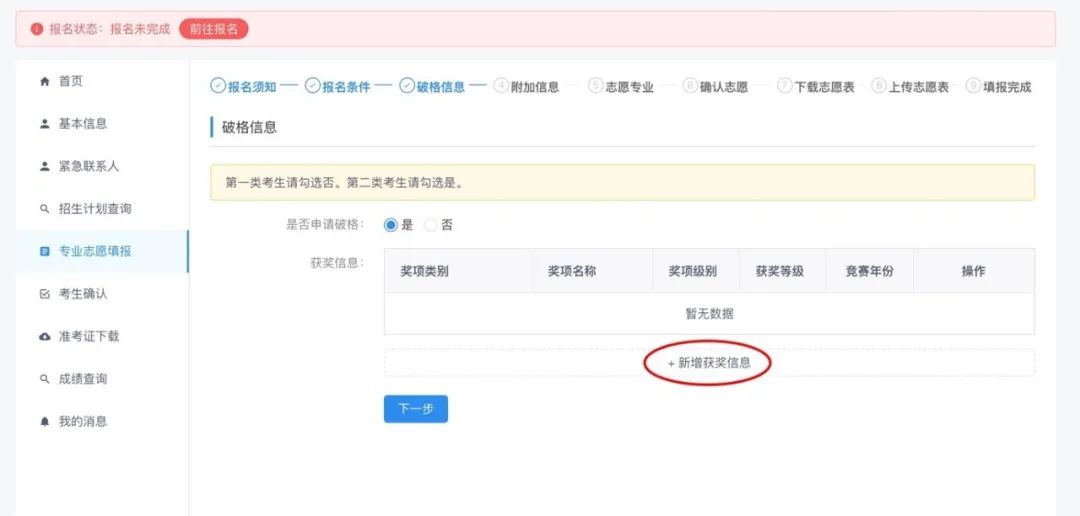Click the 是否申请破格 label

point(325,225)
